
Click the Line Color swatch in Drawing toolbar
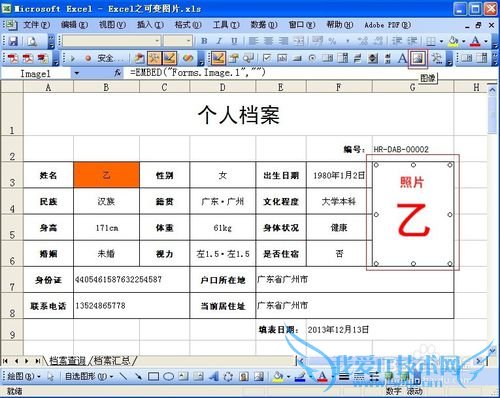tap(300, 377)
